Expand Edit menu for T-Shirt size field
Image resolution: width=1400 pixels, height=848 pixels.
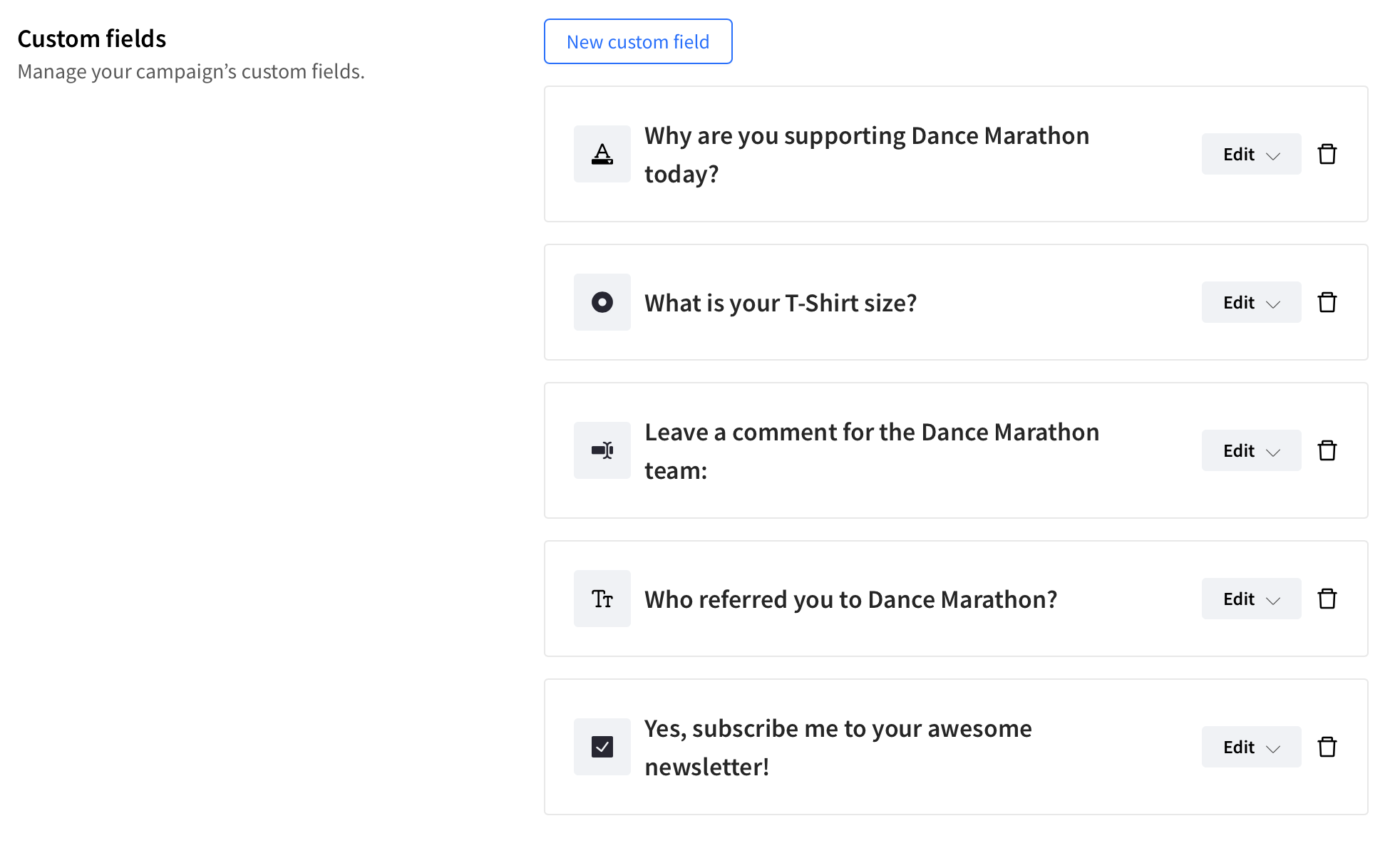click(x=1251, y=302)
